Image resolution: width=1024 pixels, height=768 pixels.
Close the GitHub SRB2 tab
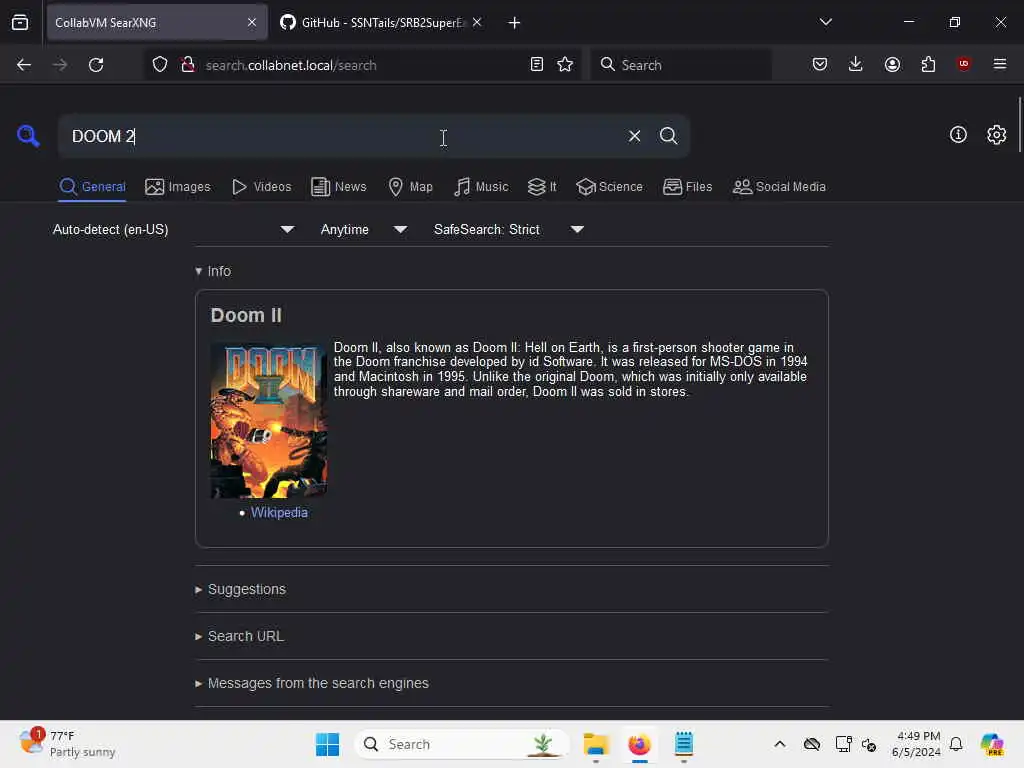477,22
